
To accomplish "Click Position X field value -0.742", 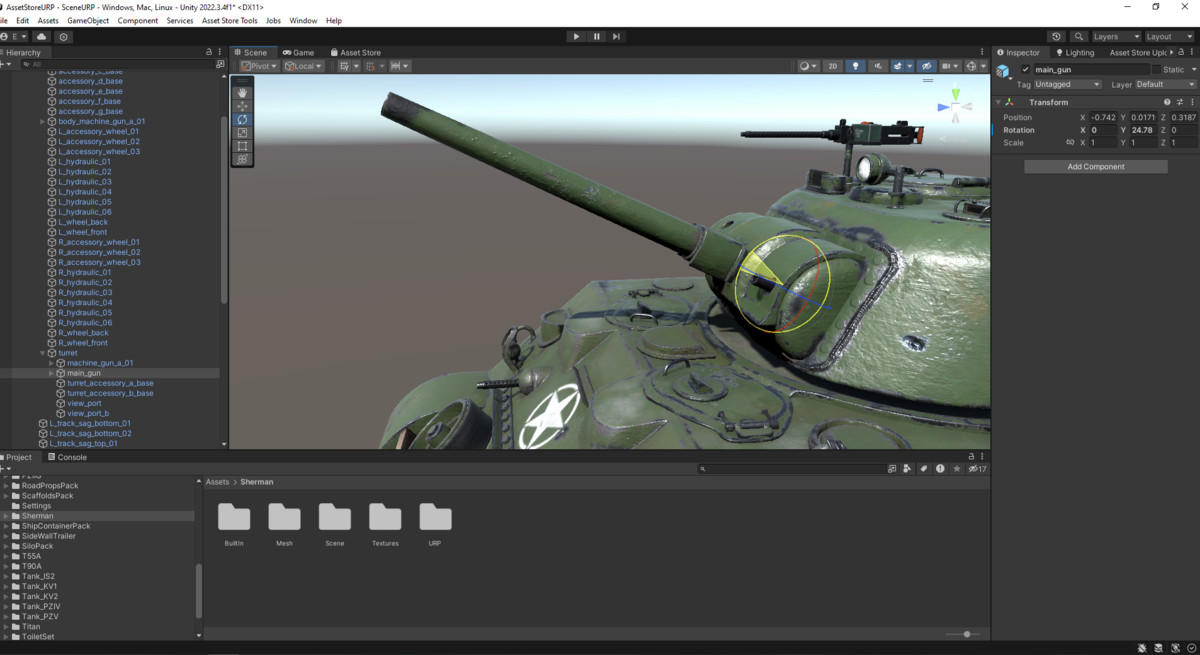I will (x=1103, y=117).
